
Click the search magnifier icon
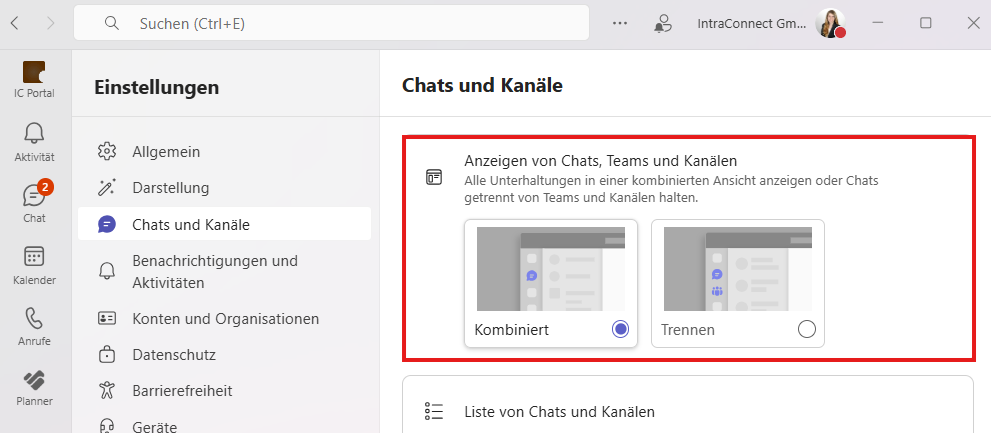click(112, 23)
